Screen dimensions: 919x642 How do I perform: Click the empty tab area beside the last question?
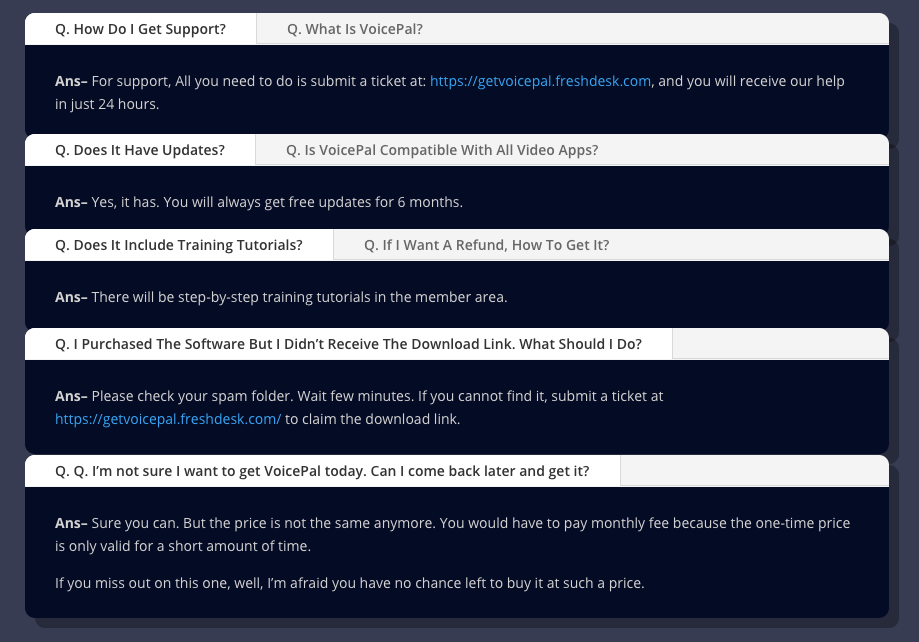click(x=754, y=471)
